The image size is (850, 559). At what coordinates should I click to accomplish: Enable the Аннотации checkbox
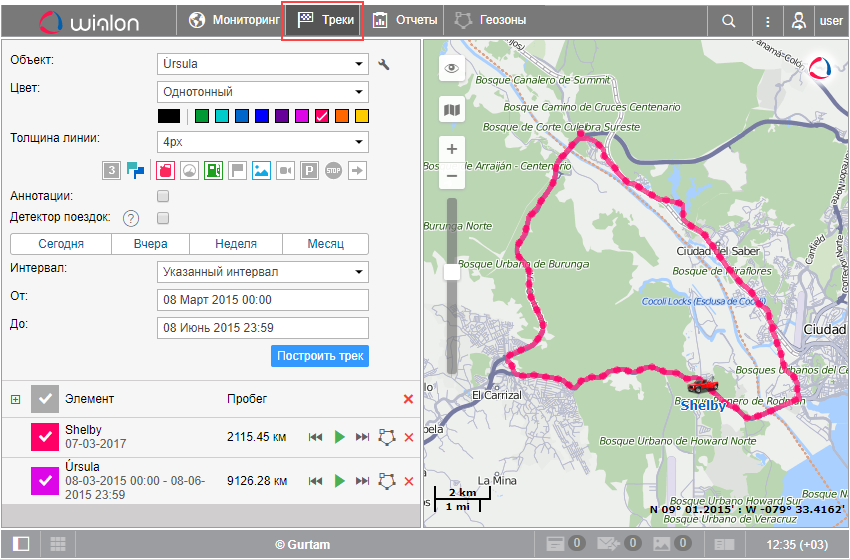tap(163, 196)
